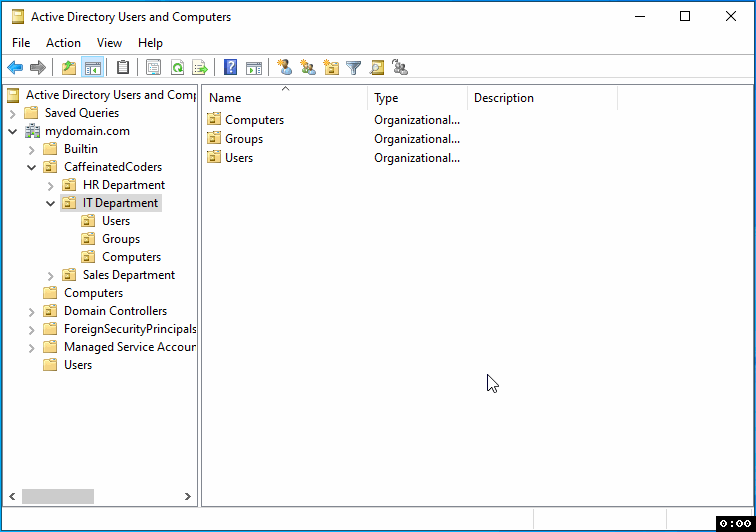
Task: Minimize the Active Directory window
Action: click(640, 16)
